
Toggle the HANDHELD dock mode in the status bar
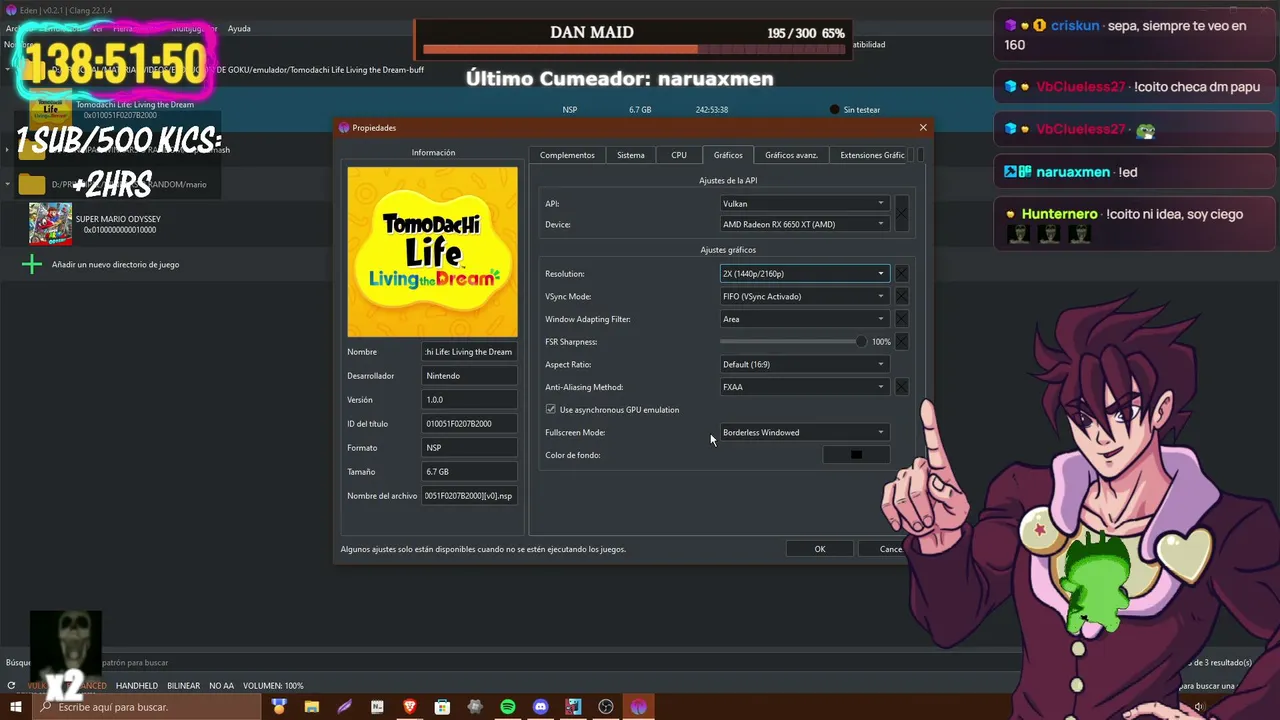(x=137, y=686)
